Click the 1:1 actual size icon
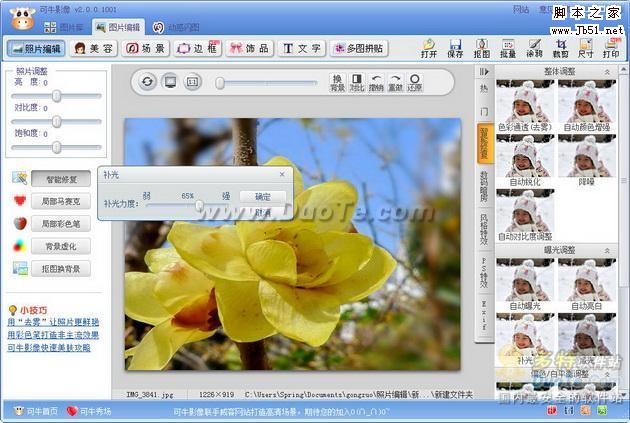The height and width of the screenshot is (423, 630). tap(192, 82)
